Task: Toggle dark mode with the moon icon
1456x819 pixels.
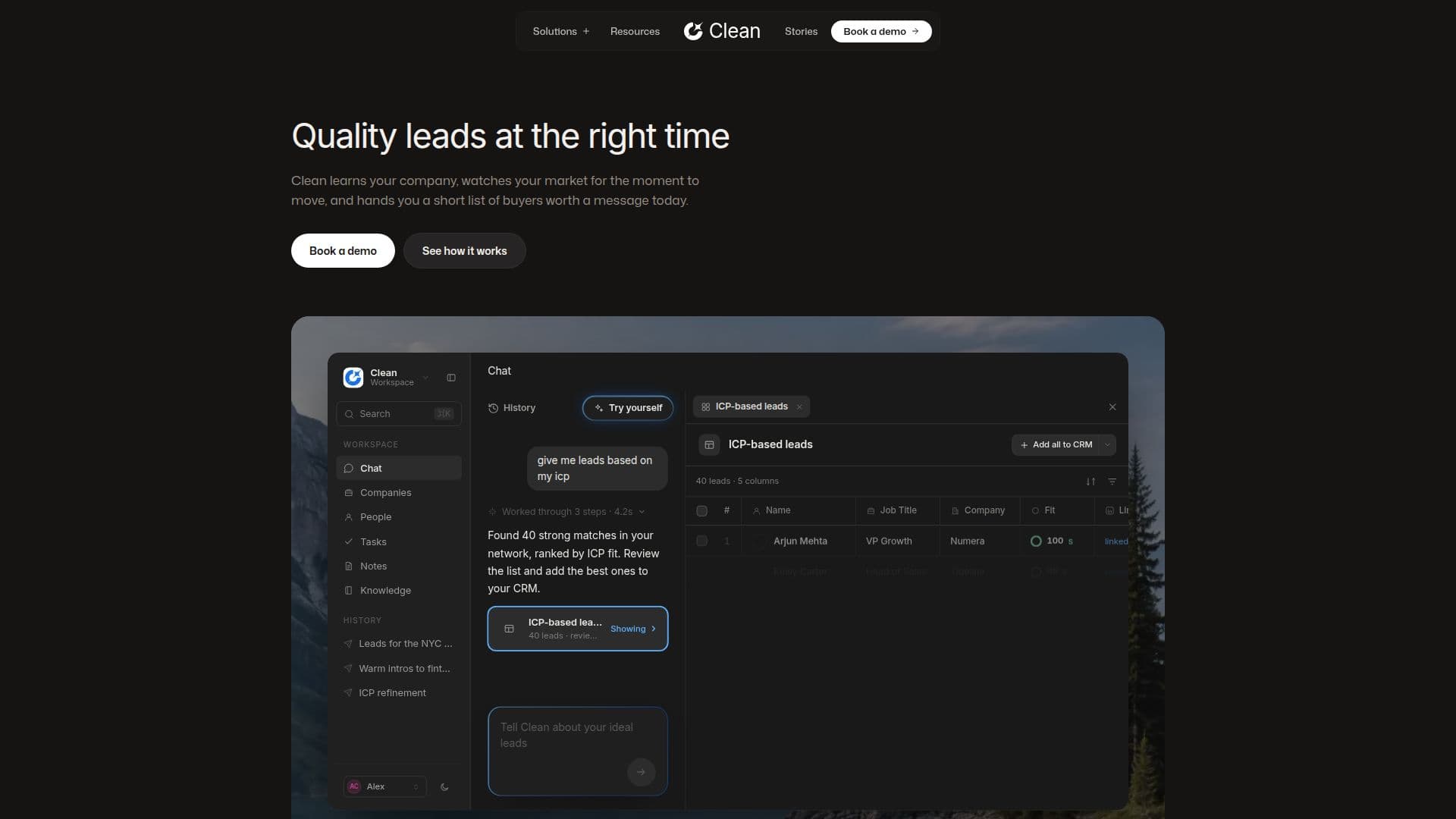Action: pos(444,787)
